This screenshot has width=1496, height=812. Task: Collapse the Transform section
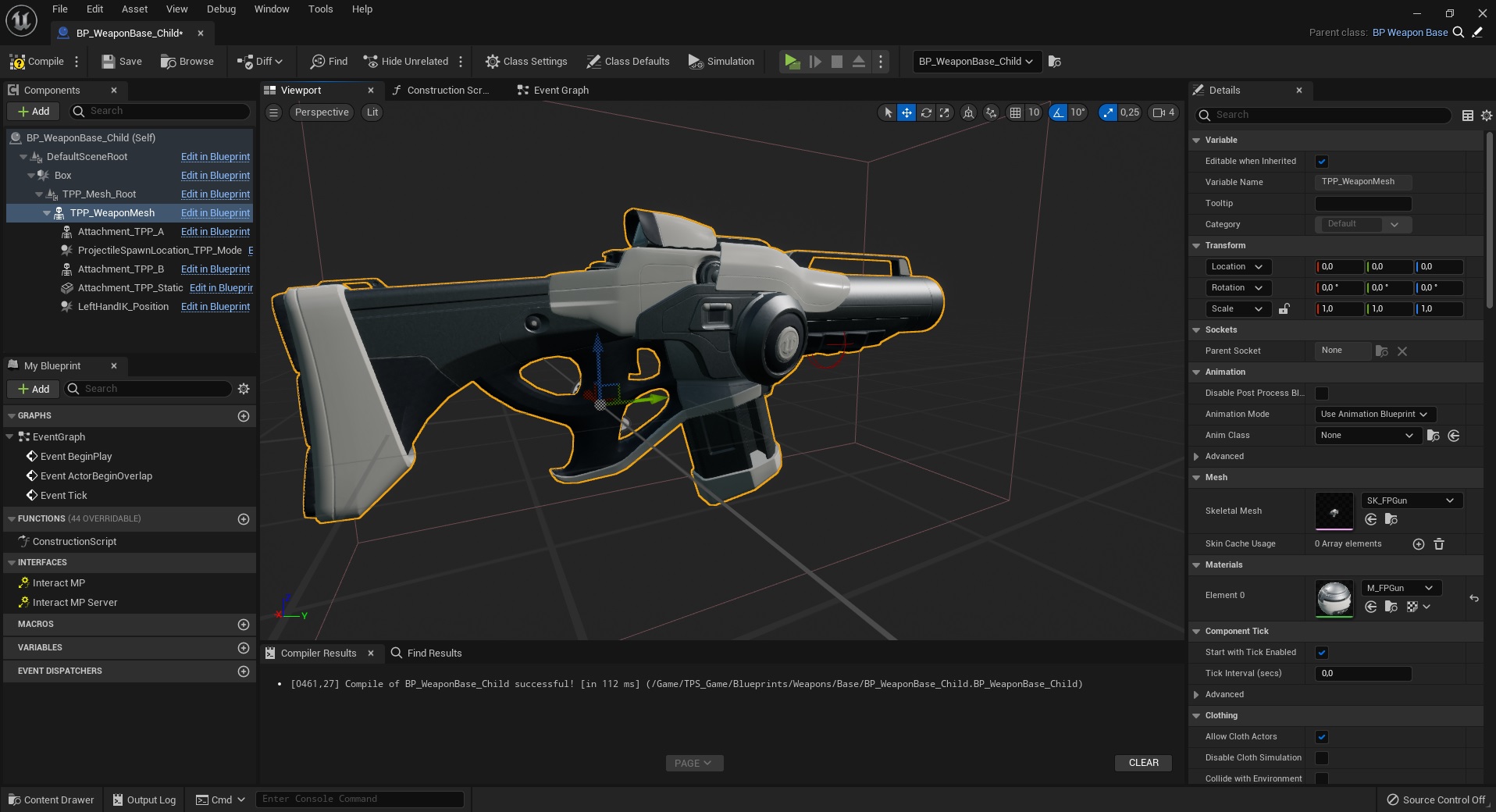click(x=1196, y=246)
